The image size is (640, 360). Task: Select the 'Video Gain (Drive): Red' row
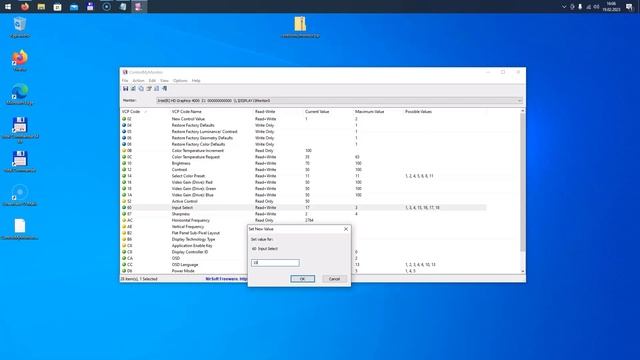point(303,182)
